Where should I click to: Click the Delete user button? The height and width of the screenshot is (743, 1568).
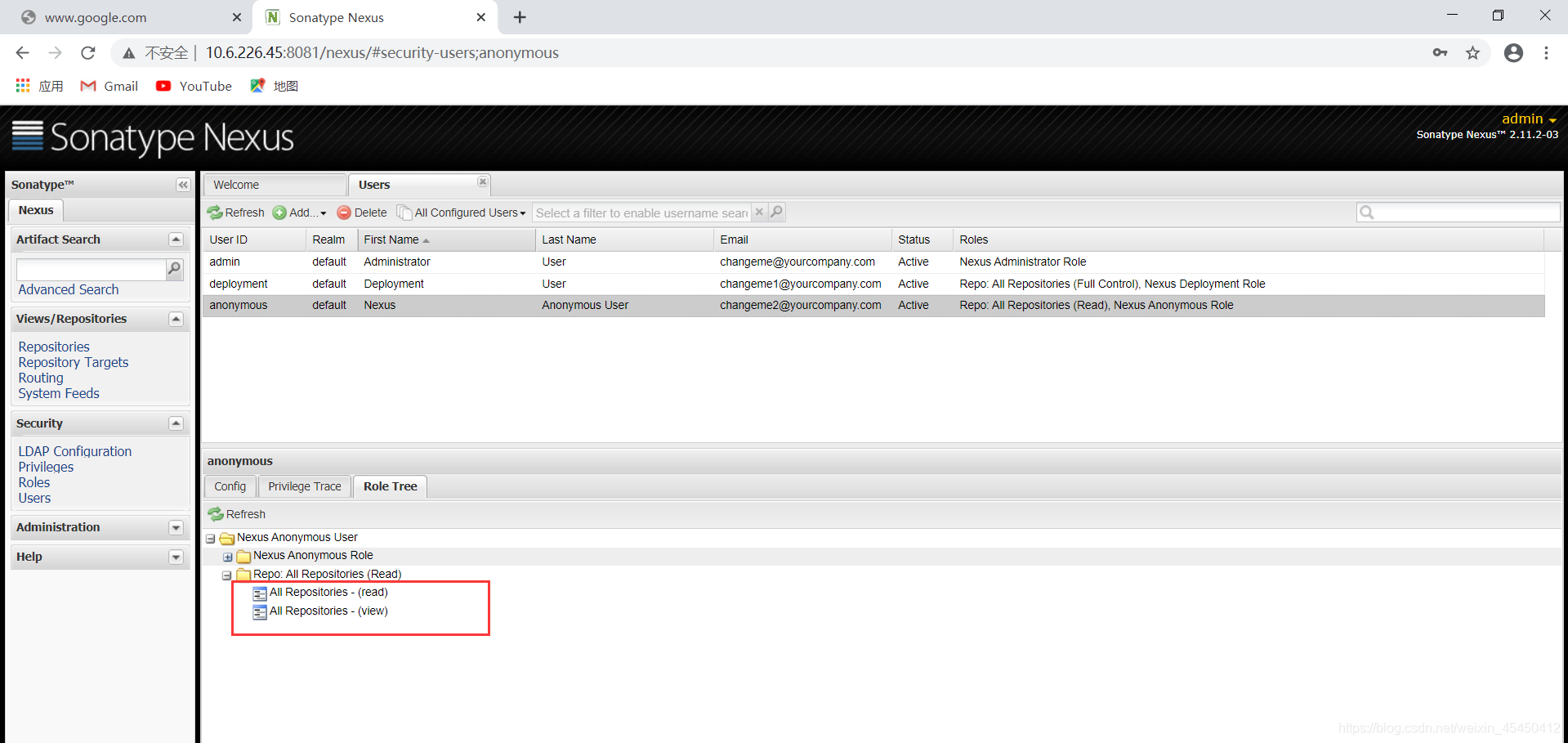[362, 213]
